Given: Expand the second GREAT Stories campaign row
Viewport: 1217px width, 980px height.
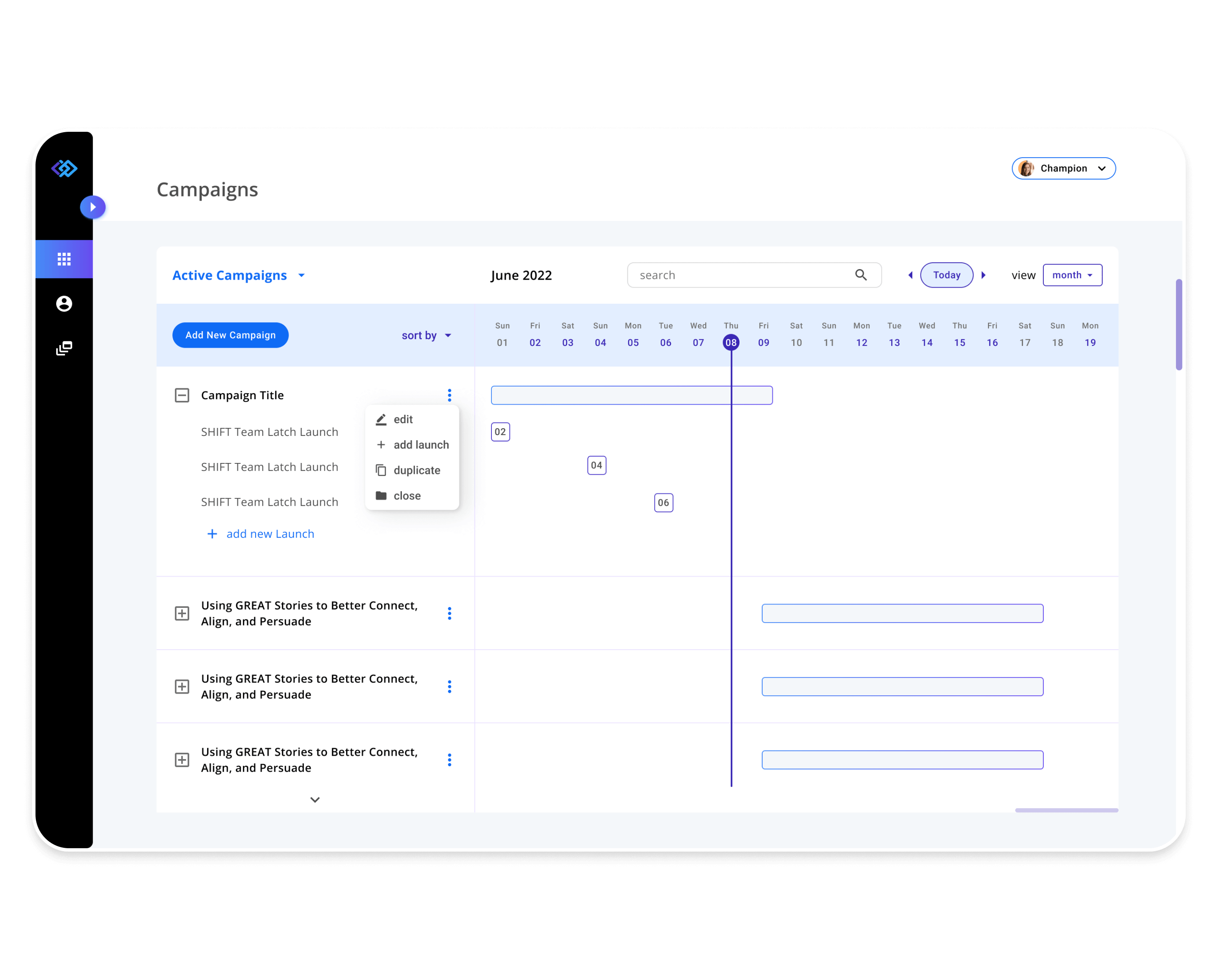Looking at the screenshot, I should 182,686.
